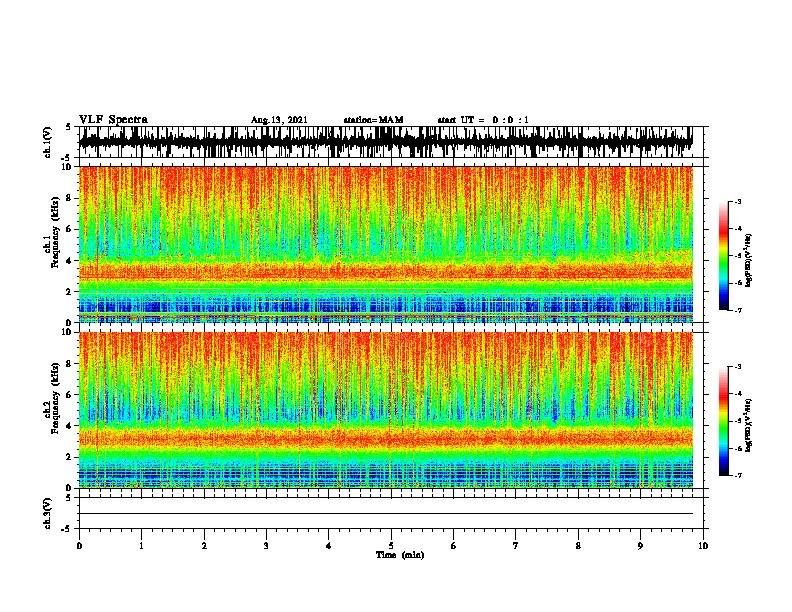Click tick label "7" on the Time axis
This screenshot has height=612, width=792.
pos(516,546)
